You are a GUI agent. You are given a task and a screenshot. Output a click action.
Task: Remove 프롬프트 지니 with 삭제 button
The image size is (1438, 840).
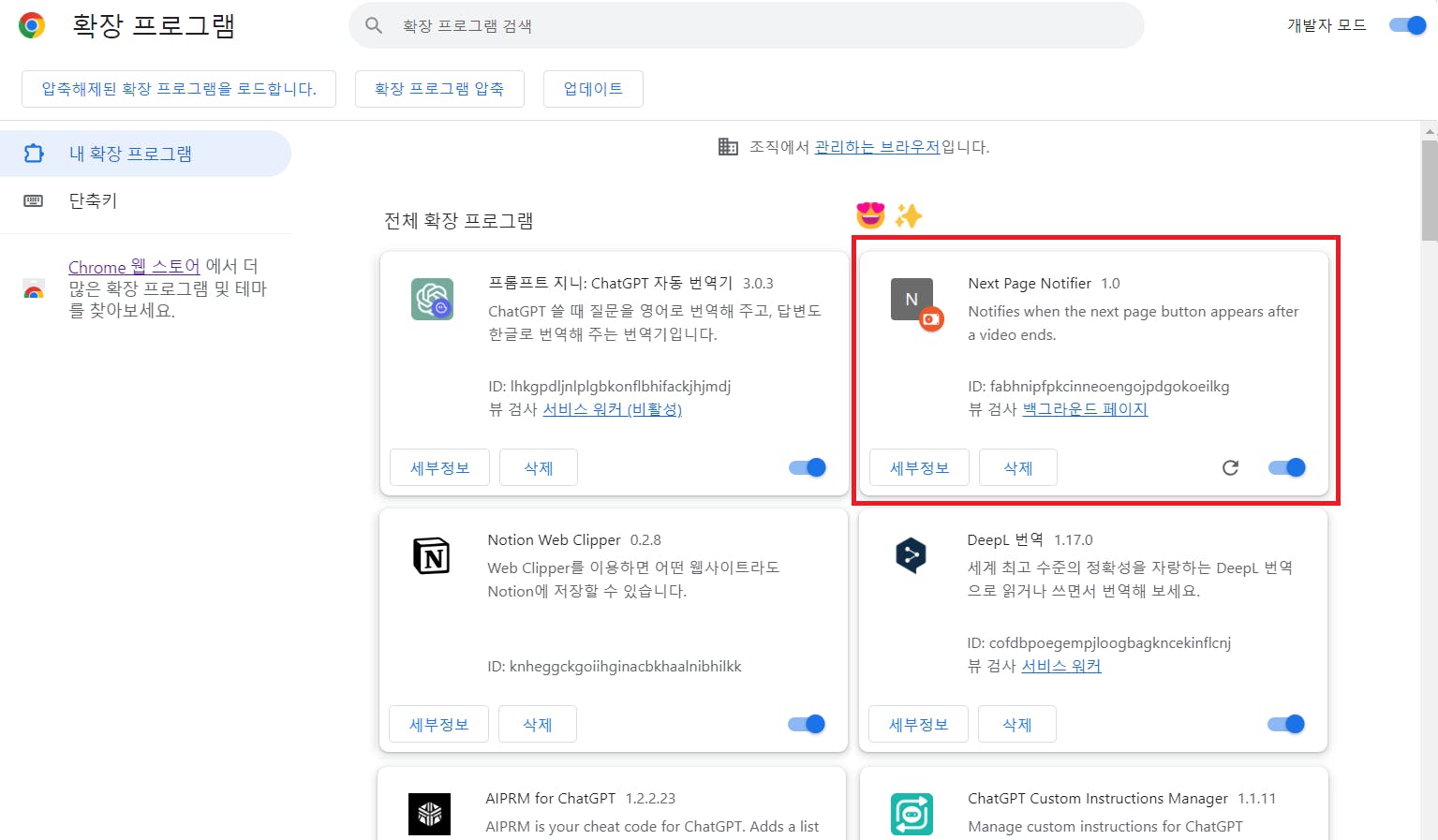(539, 467)
